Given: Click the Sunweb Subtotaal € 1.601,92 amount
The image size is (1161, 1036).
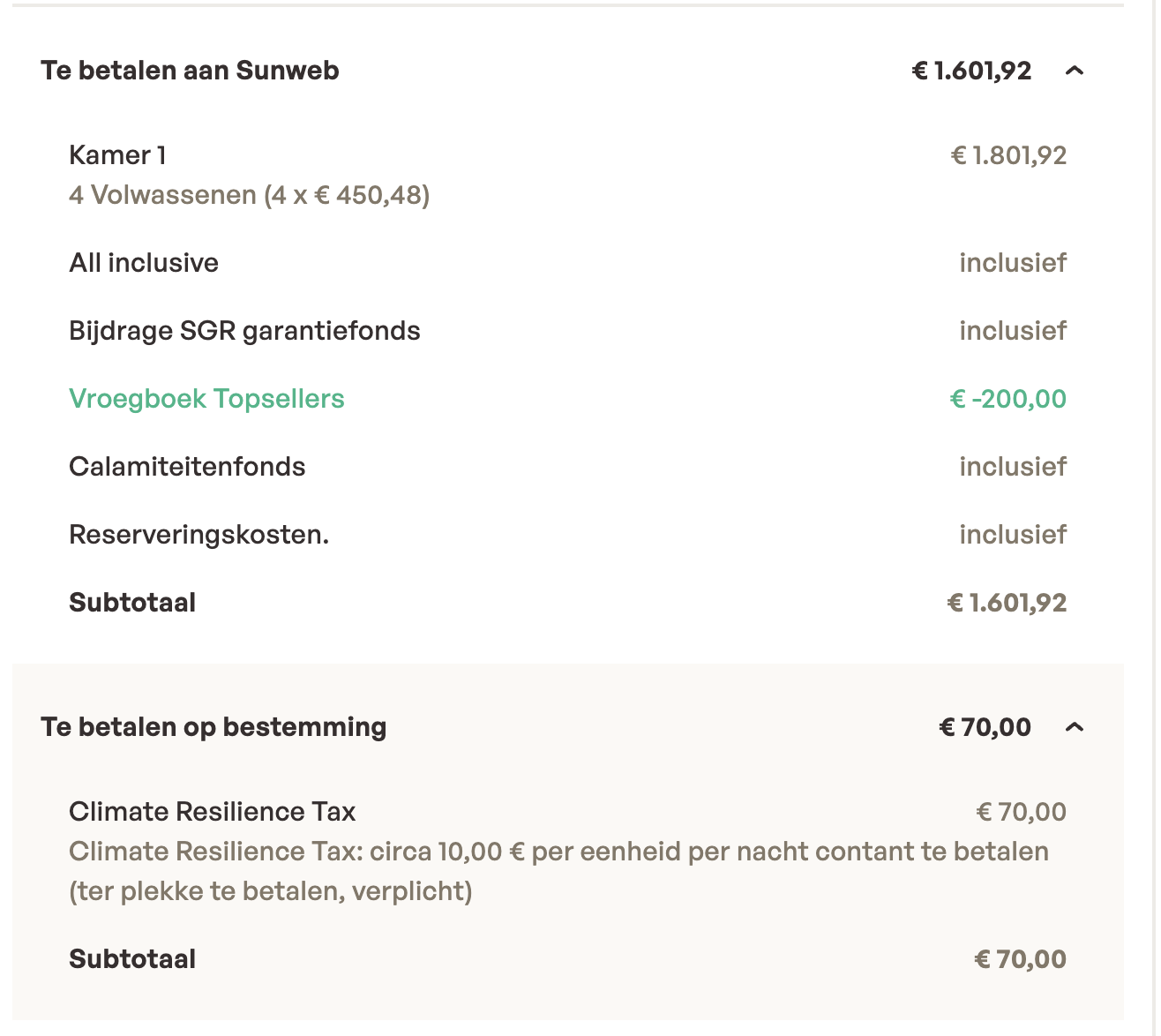Looking at the screenshot, I should coord(1007,603).
